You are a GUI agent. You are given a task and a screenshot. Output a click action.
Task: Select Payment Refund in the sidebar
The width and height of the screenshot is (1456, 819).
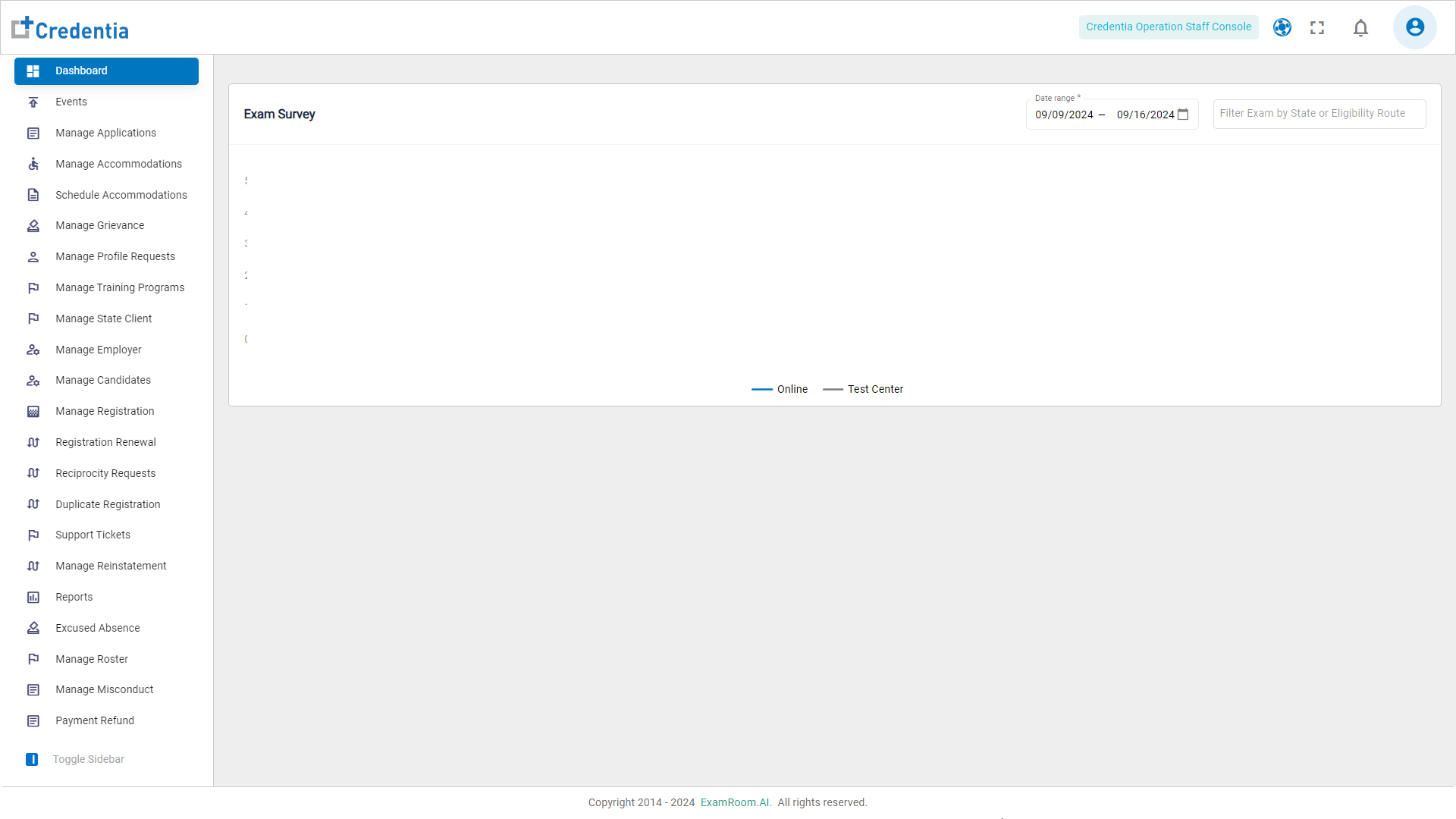[x=95, y=721]
